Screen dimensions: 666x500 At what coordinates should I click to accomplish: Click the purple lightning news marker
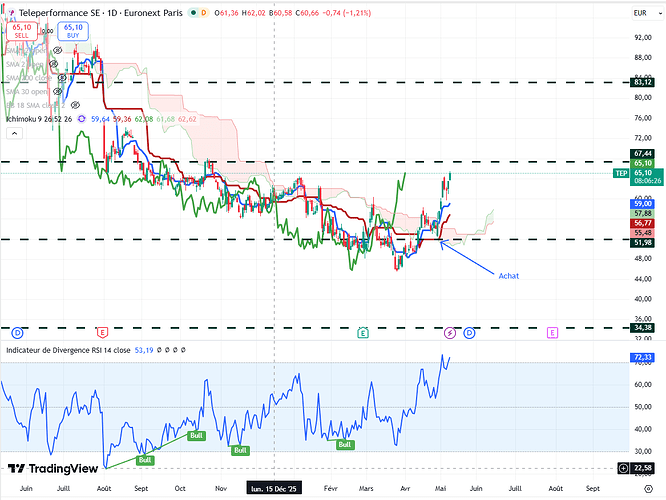click(x=450, y=333)
